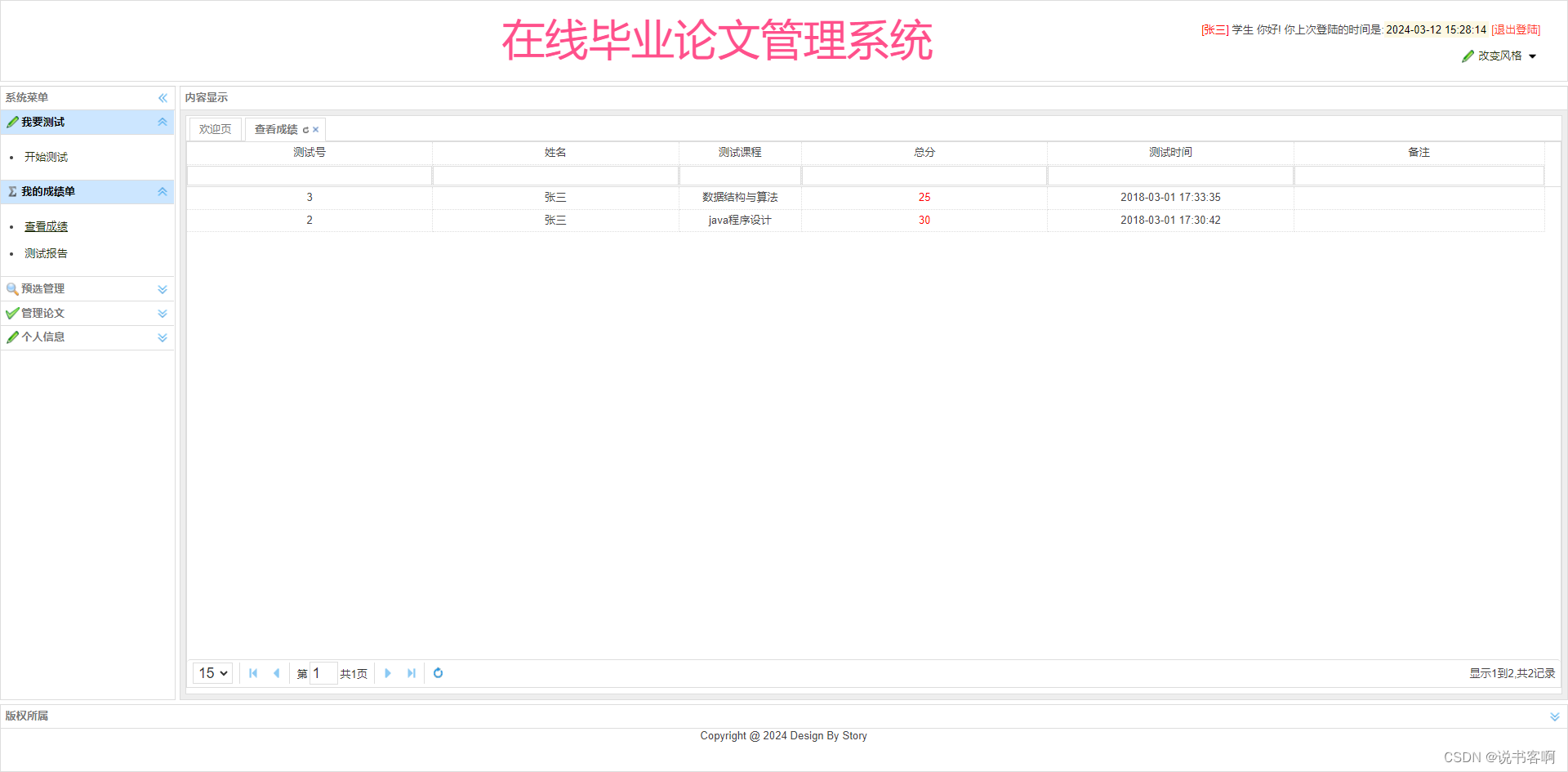Click the 退出登陆 logout link
The height and width of the screenshot is (772, 1568).
[x=1516, y=29]
